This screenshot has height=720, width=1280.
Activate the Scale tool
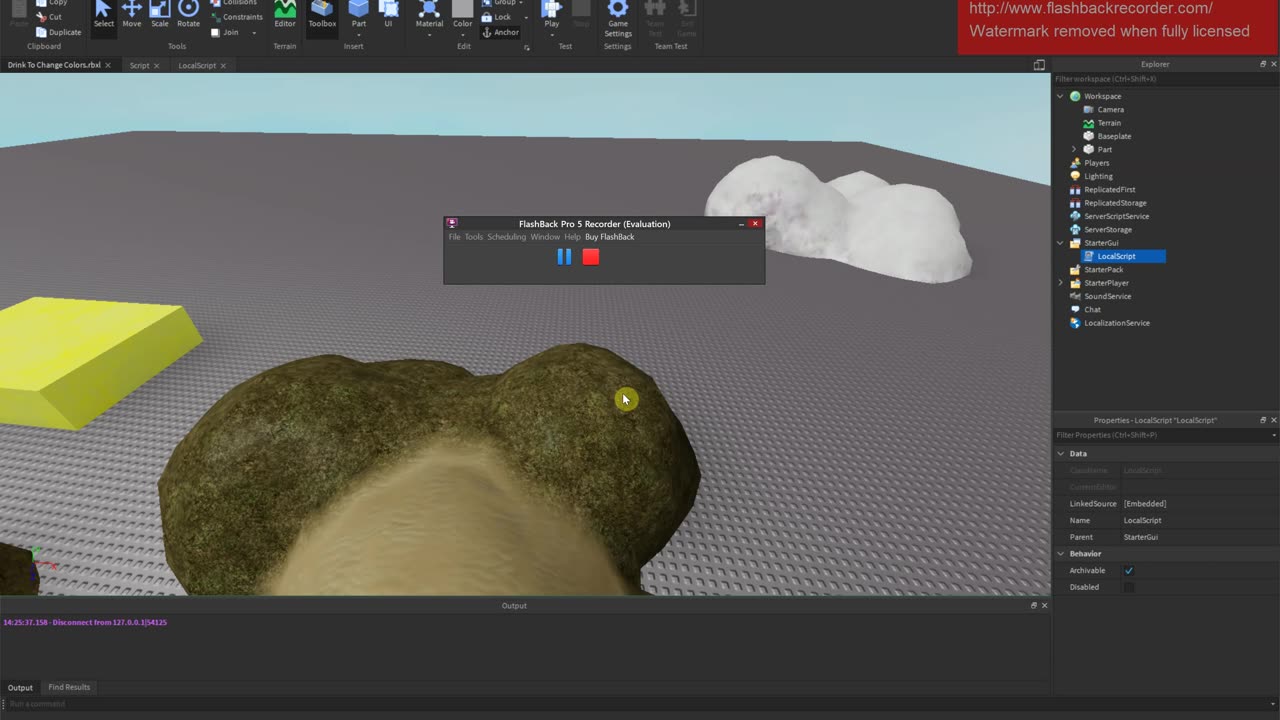point(160,14)
